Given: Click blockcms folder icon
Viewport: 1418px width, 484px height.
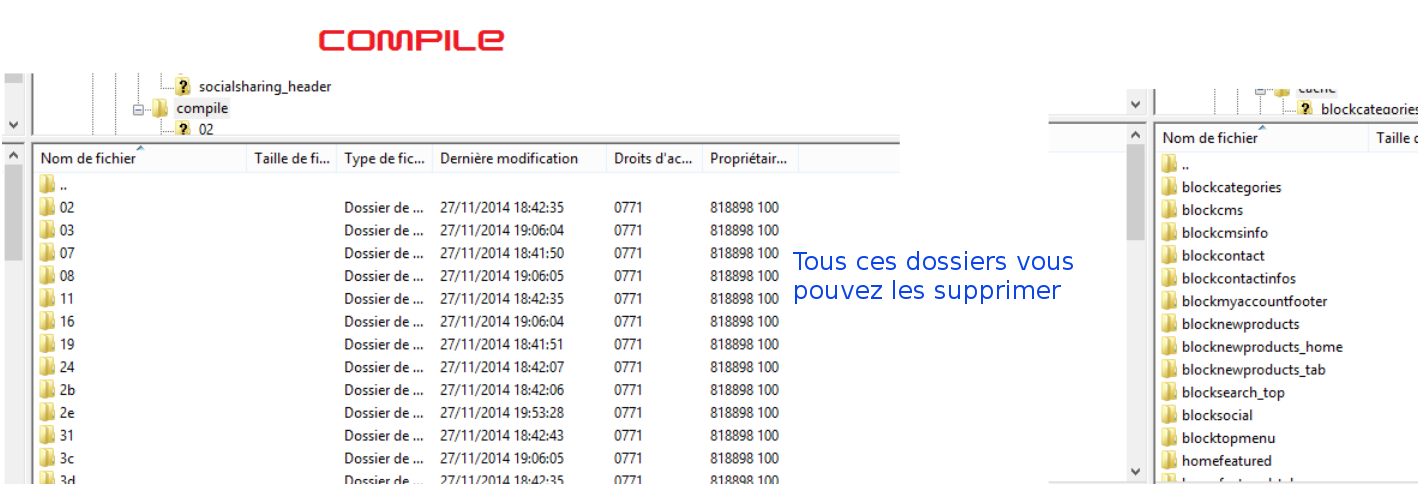Looking at the screenshot, I should click(x=1169, y=210).
